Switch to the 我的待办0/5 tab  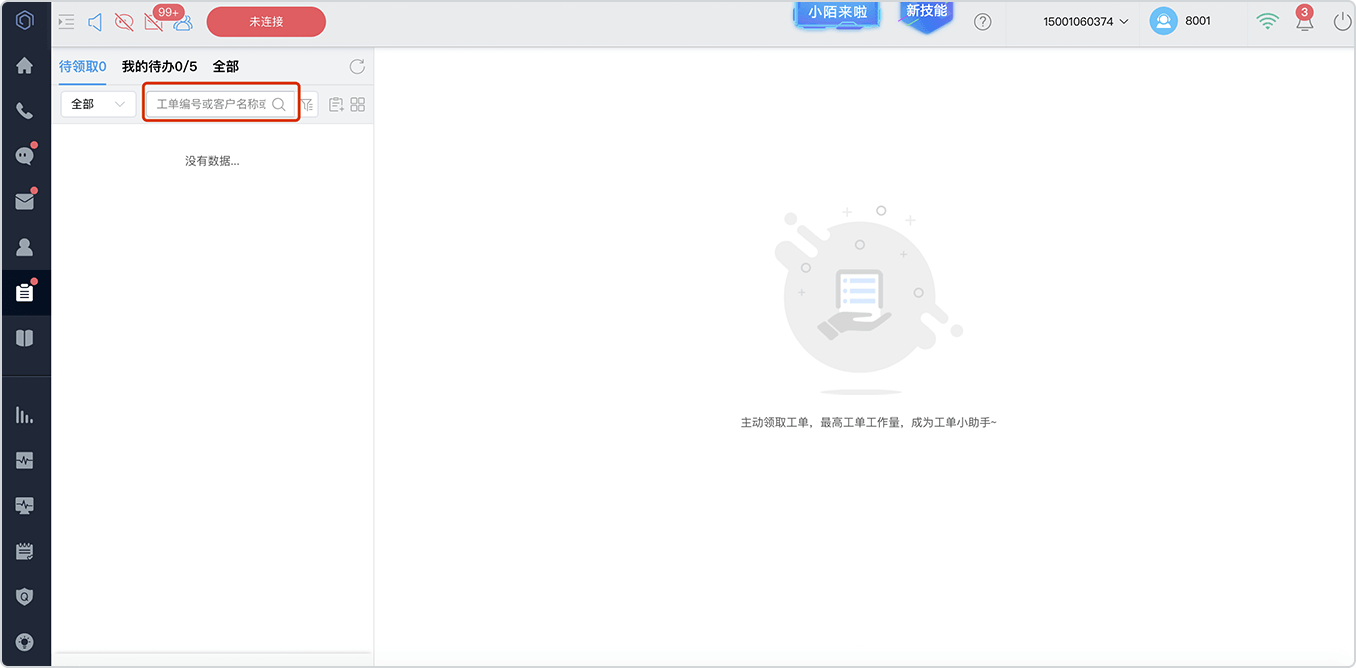(x=159, y=67)
